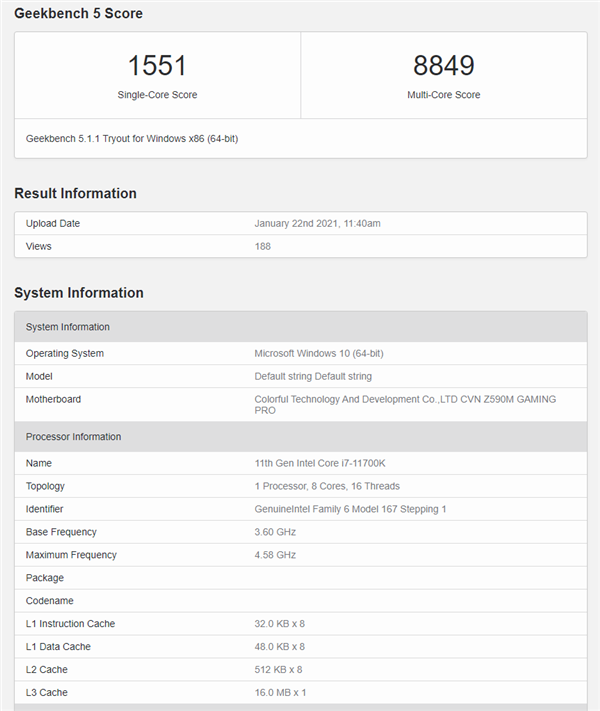
Task: Click the upload date January 22nd 2021
Action: click(317, 223)
